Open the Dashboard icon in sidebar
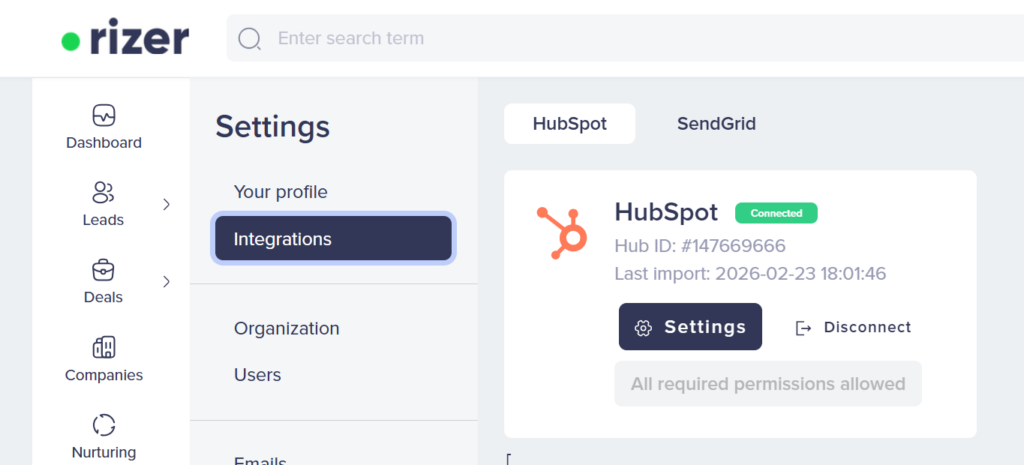The image size is (1024, 465). (104, 114)
